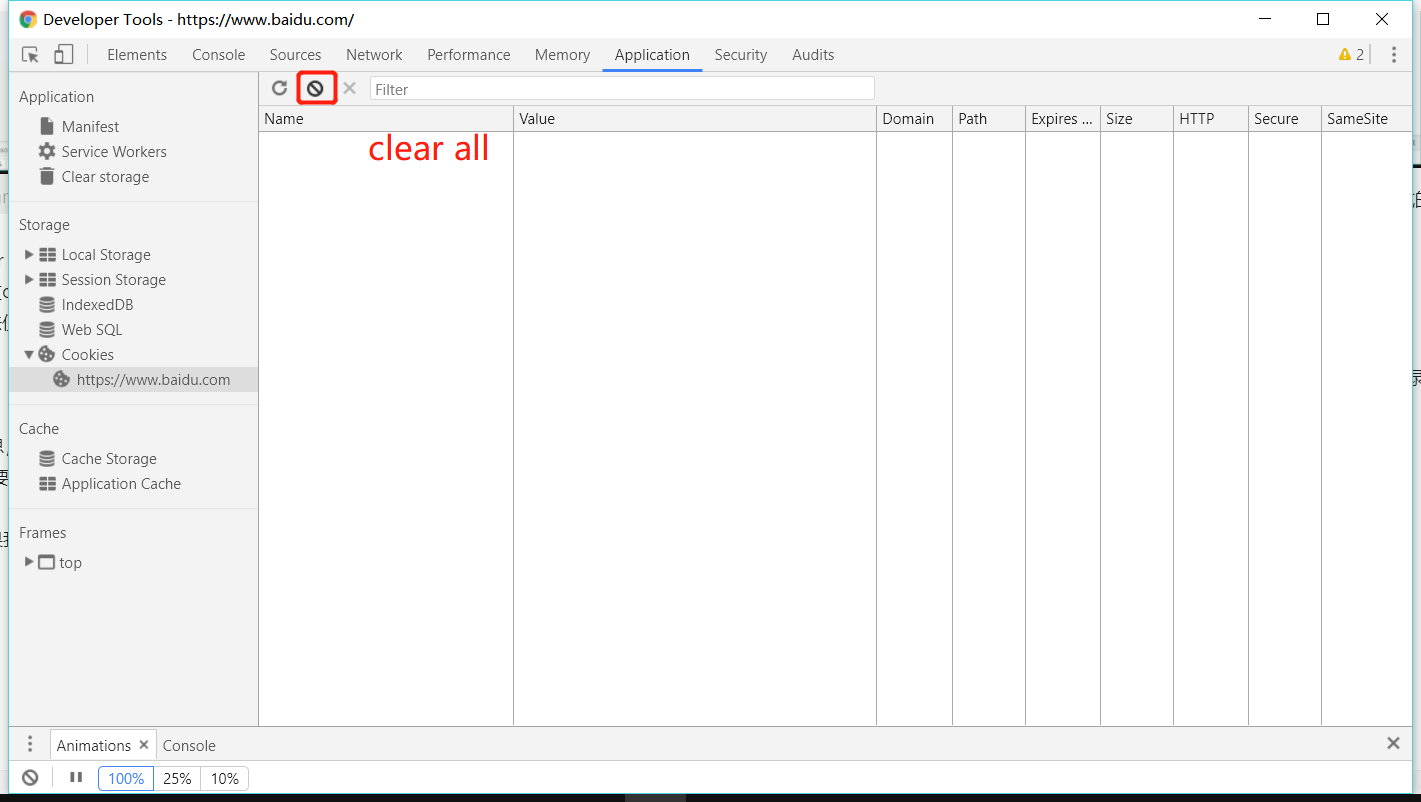The height and width of the screenshot is (802, 1421).
Task: Switch to the Elements tab
Action: pyautogui.click(x=137, y=55)
